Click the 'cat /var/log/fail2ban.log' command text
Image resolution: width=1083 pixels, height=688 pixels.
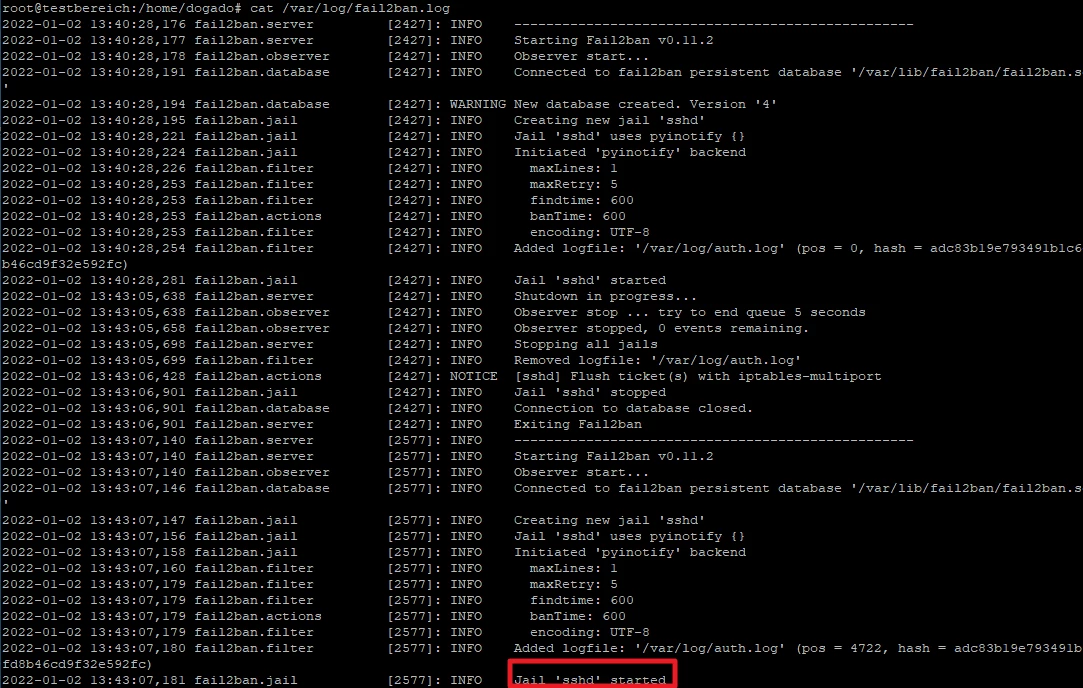point(349,8)
